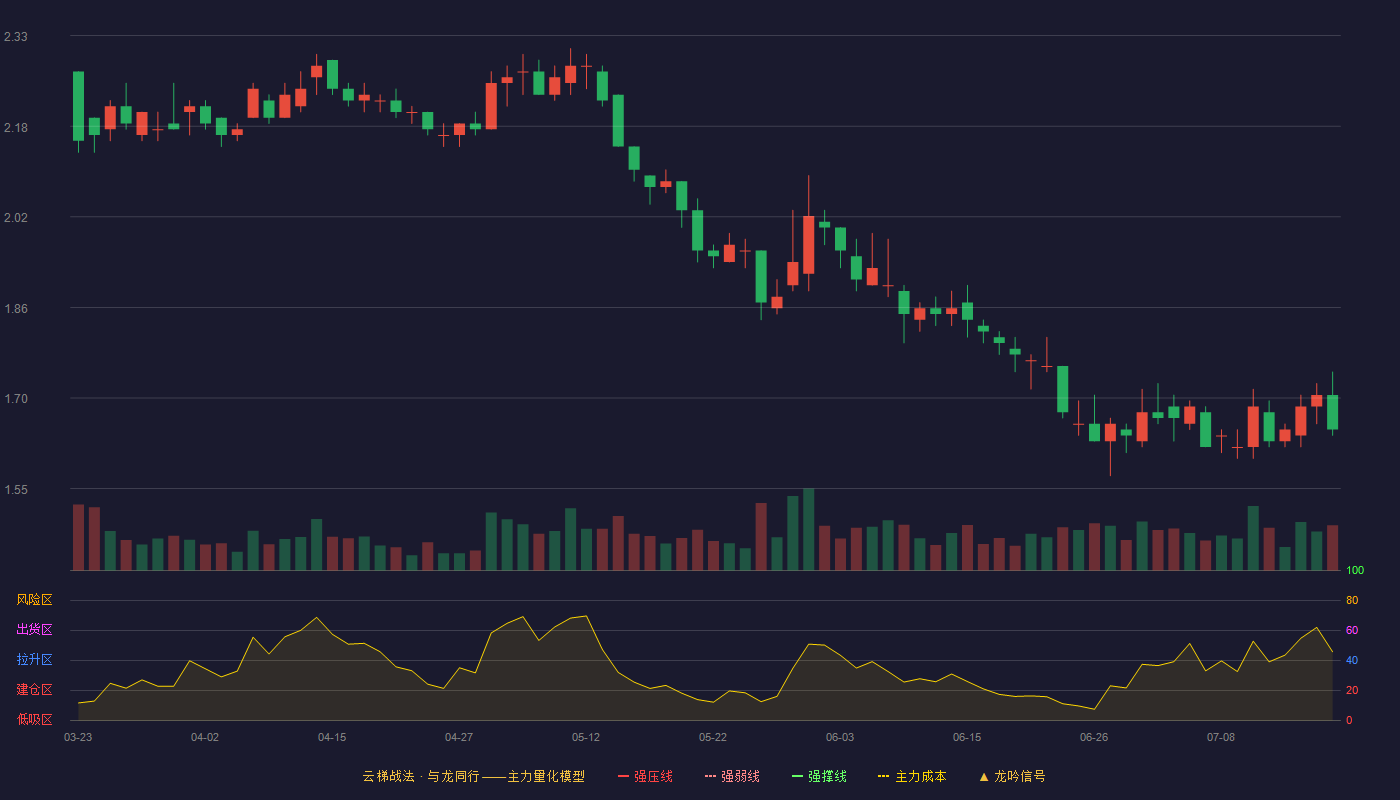The height and width of the screenshot is (800, 1400).
Task: Click the 04-15 date label
Action: (x=332, y=737)
